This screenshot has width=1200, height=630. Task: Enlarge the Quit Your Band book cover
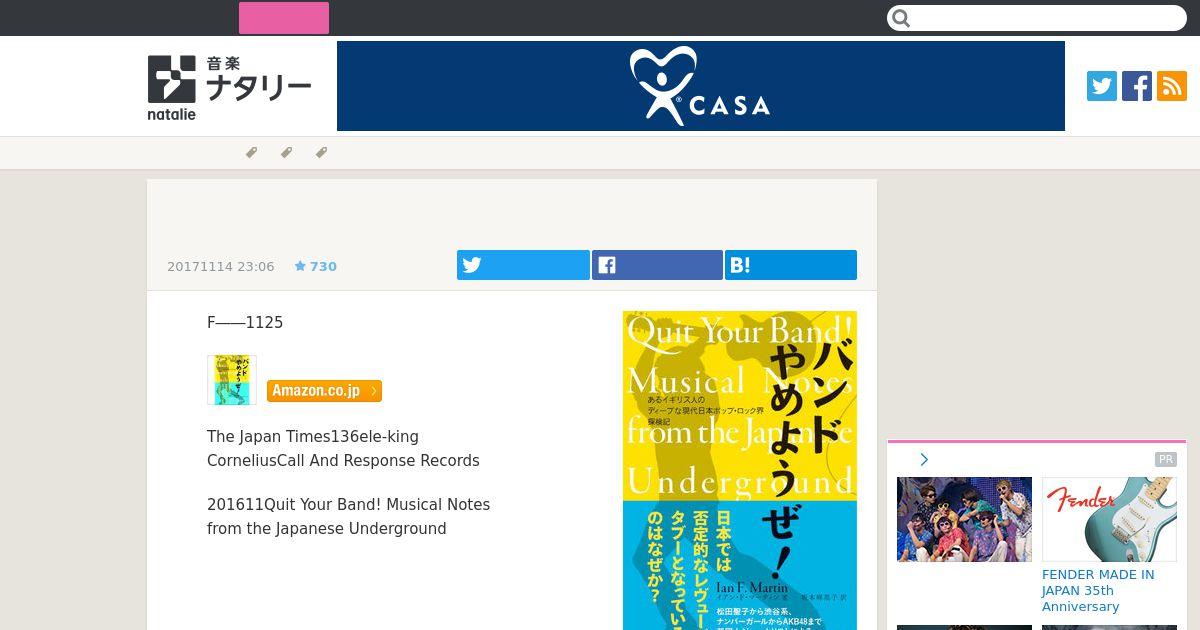pos(740,470)
